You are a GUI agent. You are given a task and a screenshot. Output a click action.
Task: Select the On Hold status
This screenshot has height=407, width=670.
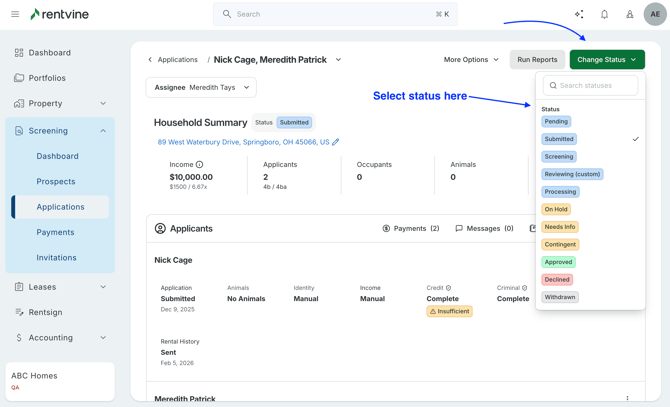(556, 209)
